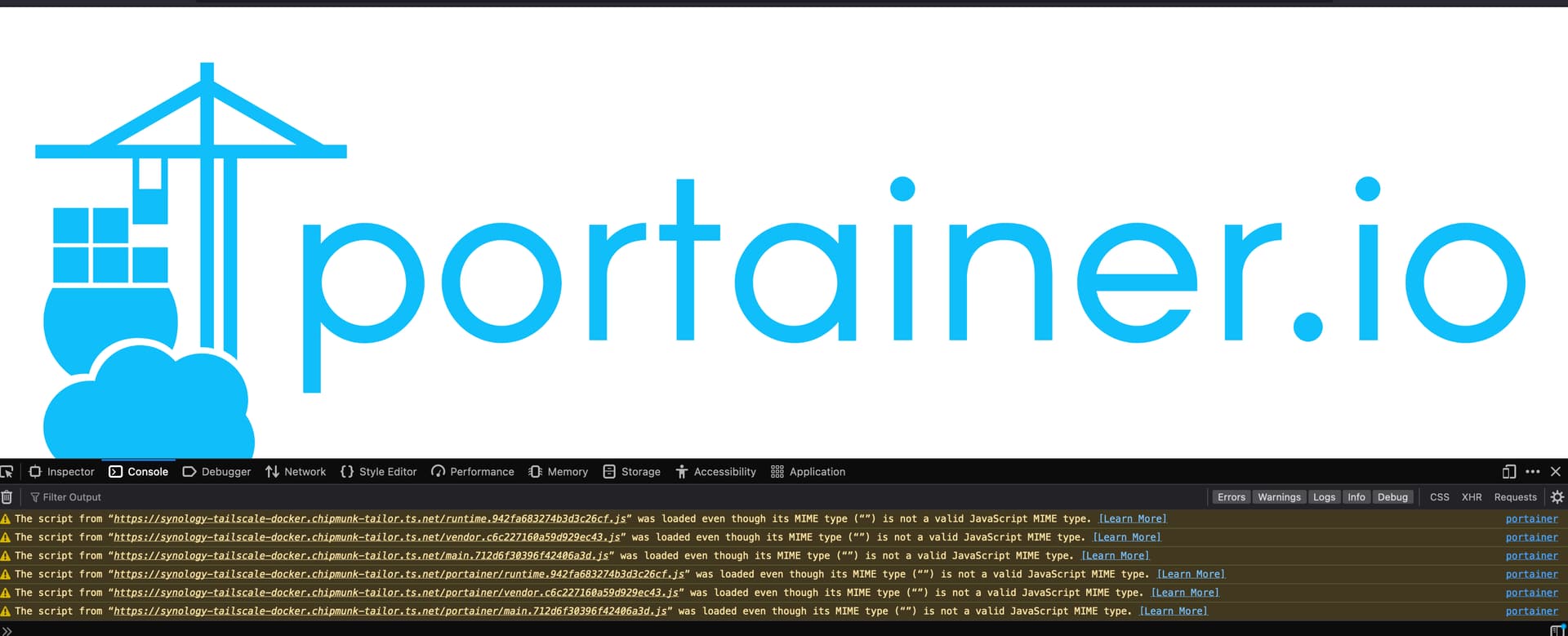Viewport: 1568px width, 636px height.
Task: Toggle the console editor mode icon
Action: (x=1557, y=629)
